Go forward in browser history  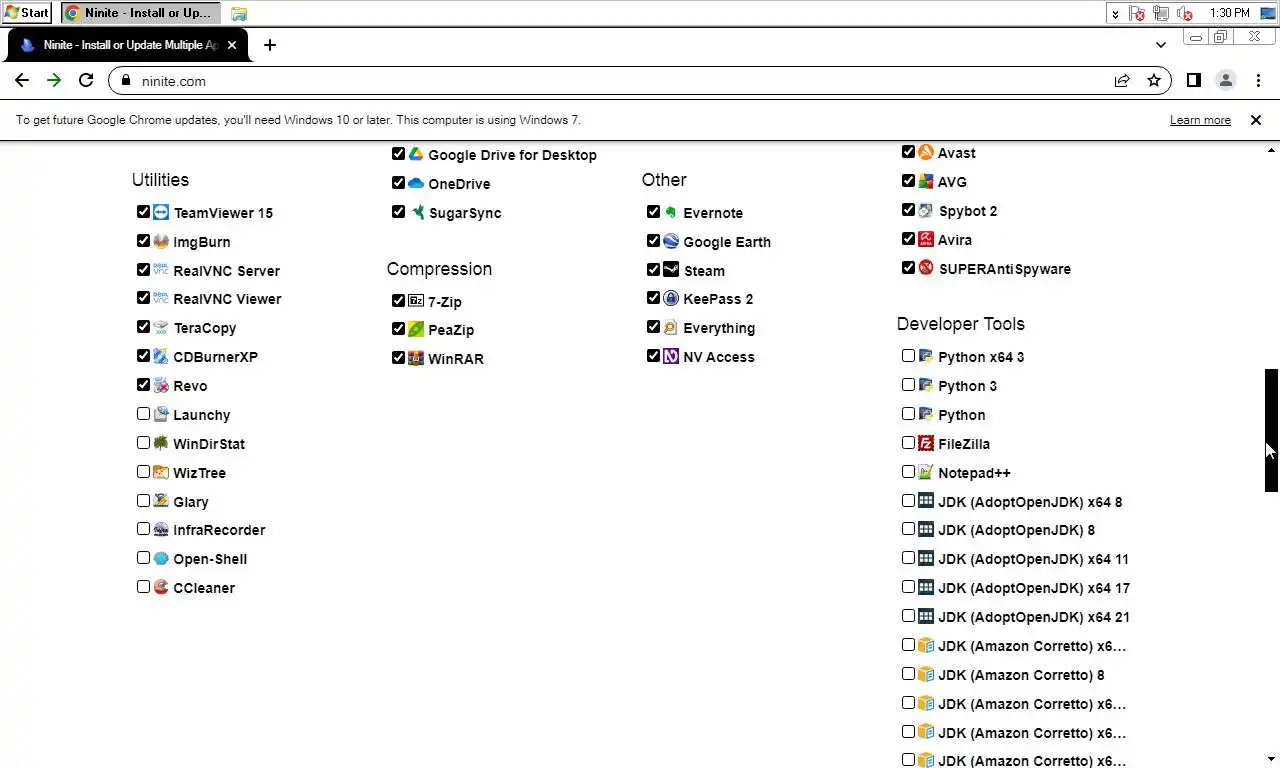click(54, 81)
